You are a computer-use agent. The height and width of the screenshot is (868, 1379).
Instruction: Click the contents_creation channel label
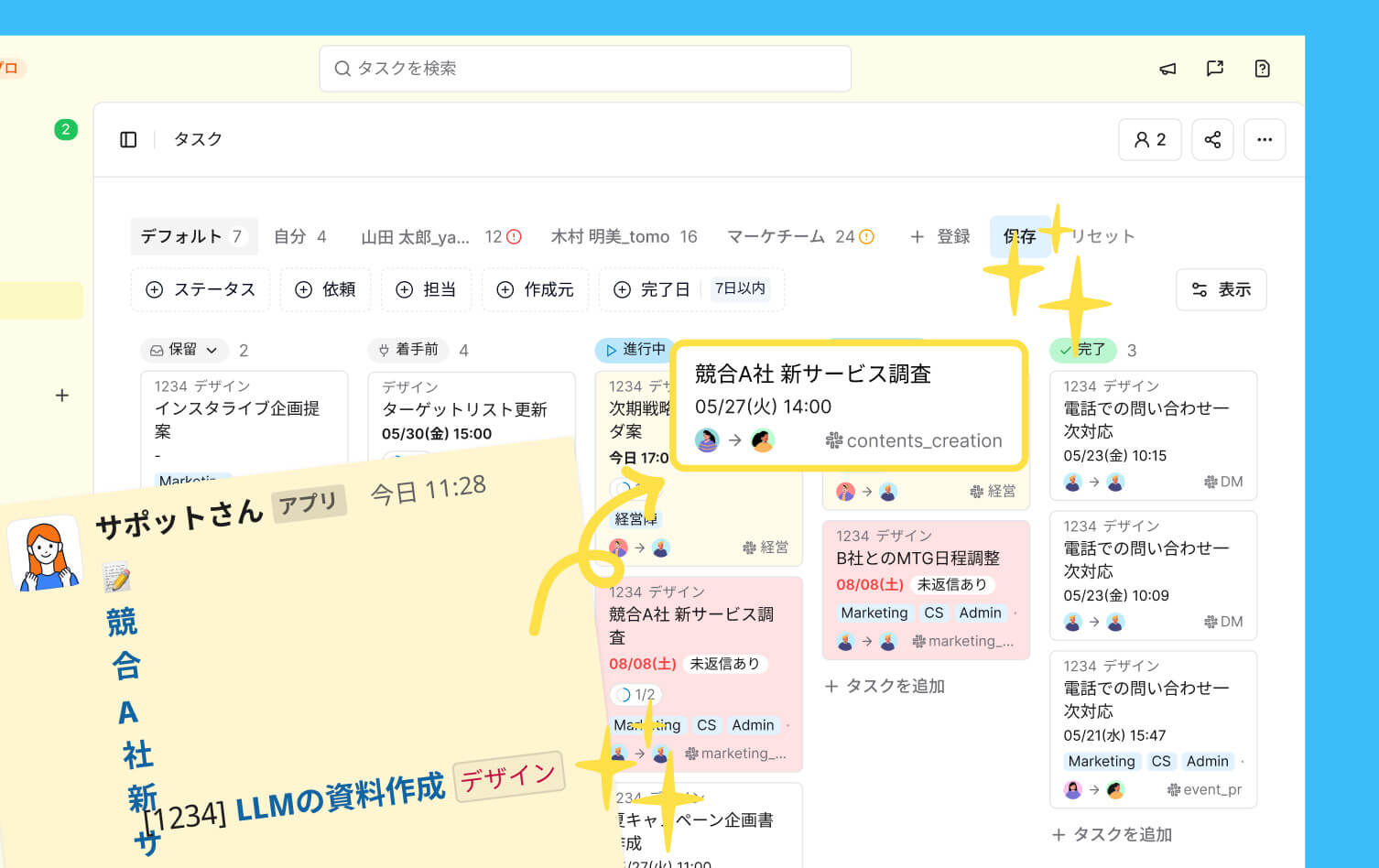[914, 440]
